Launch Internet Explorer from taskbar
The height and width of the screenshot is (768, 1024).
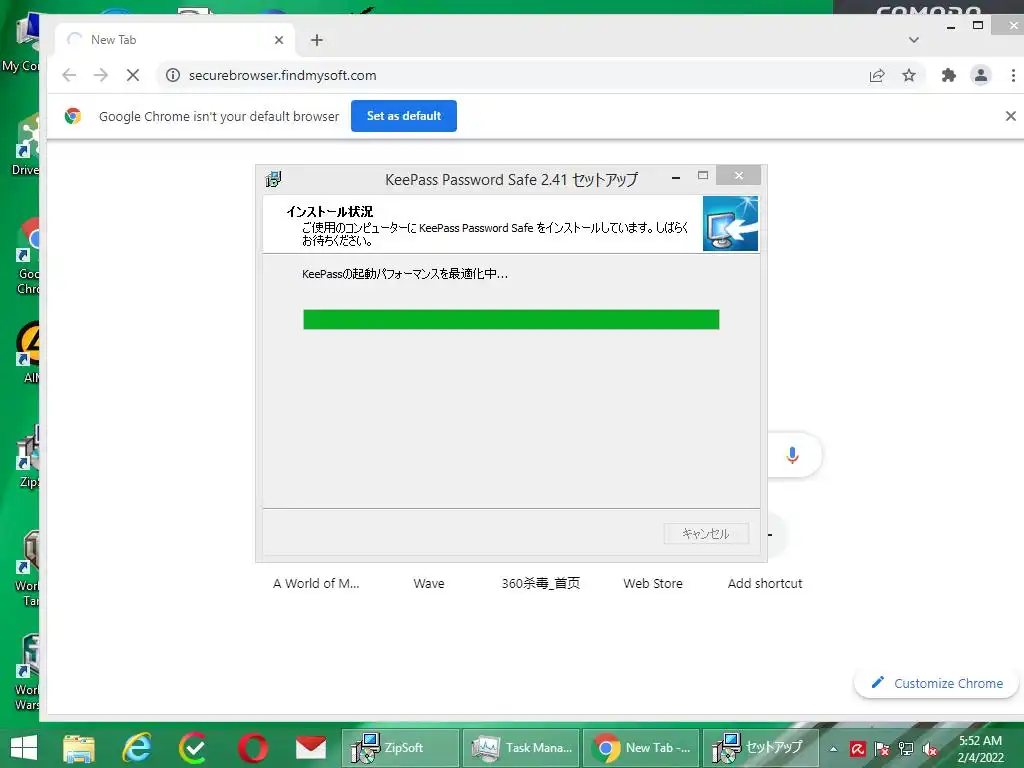(136, 748)
